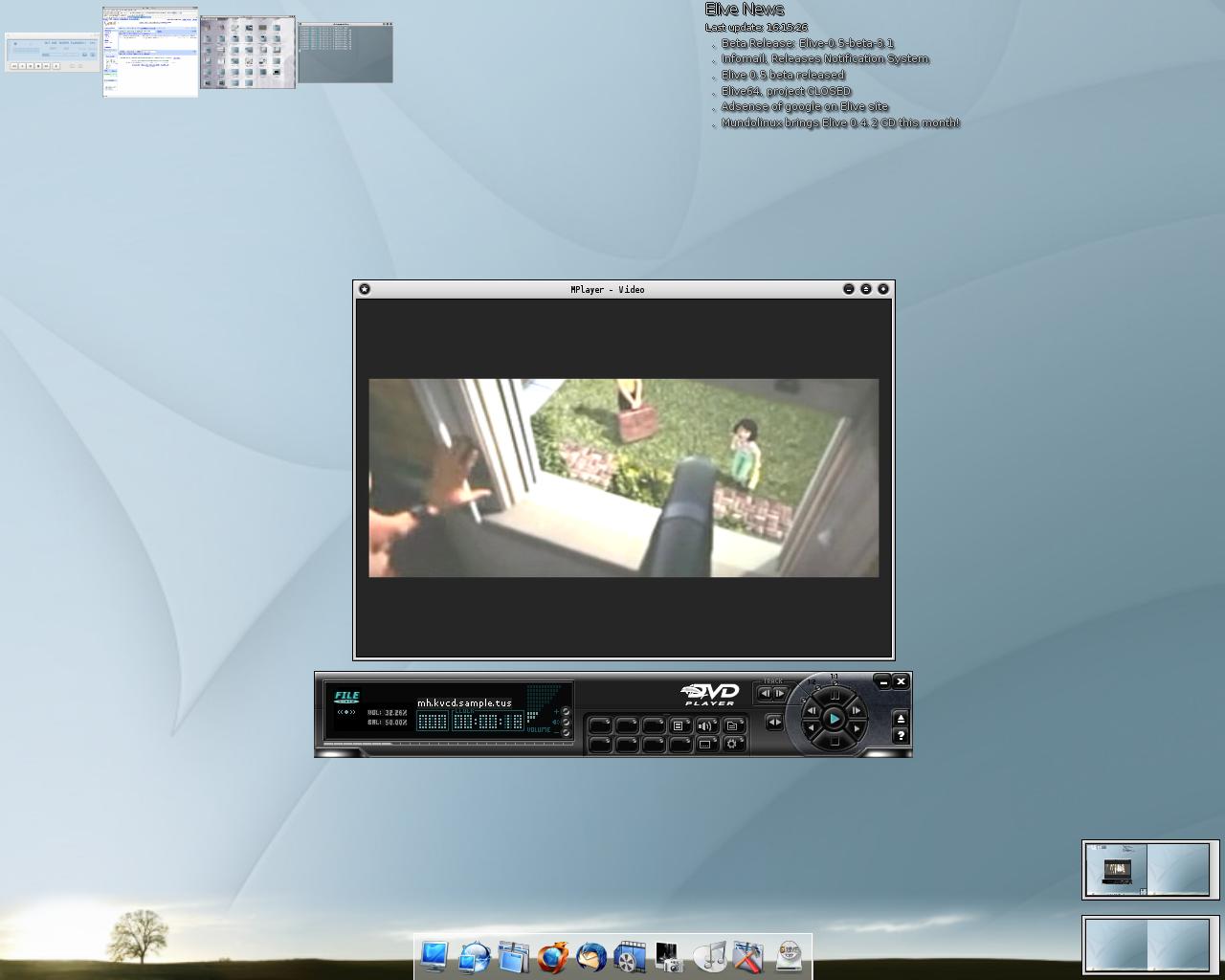
Task: Open the network globe icon in dock
Action: 475,956
